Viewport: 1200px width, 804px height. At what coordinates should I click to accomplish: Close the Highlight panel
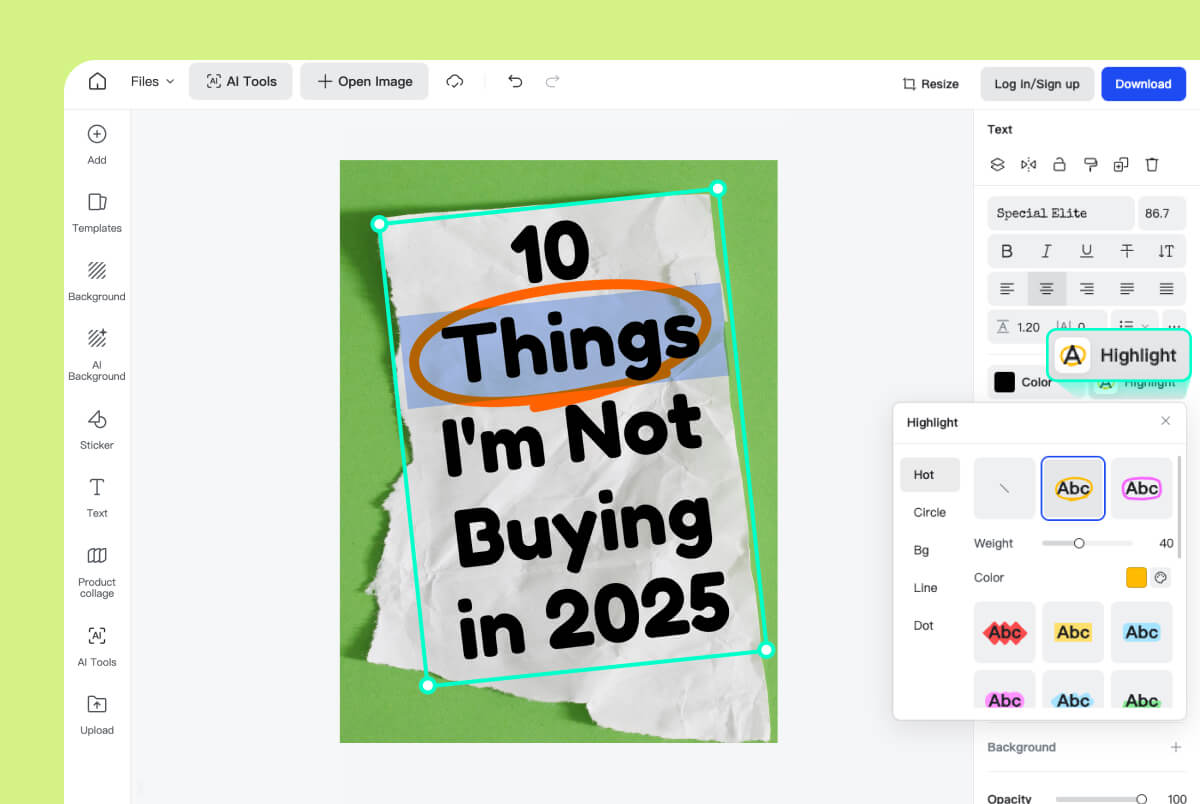[x=1165, y=421]
